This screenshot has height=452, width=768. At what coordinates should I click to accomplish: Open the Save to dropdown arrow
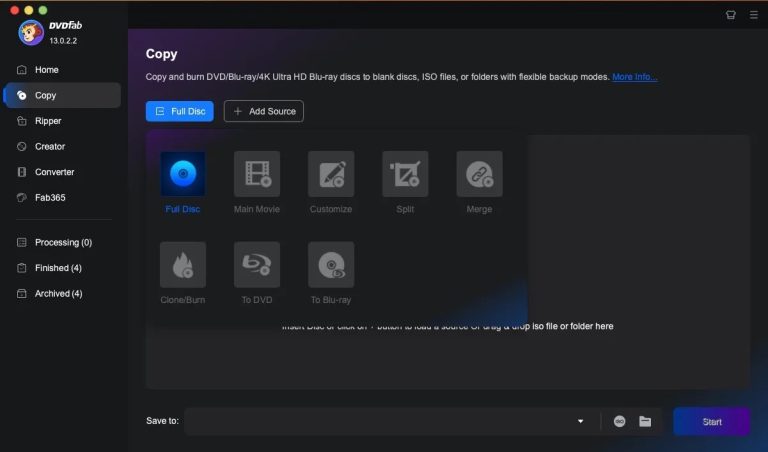(580, 421)
